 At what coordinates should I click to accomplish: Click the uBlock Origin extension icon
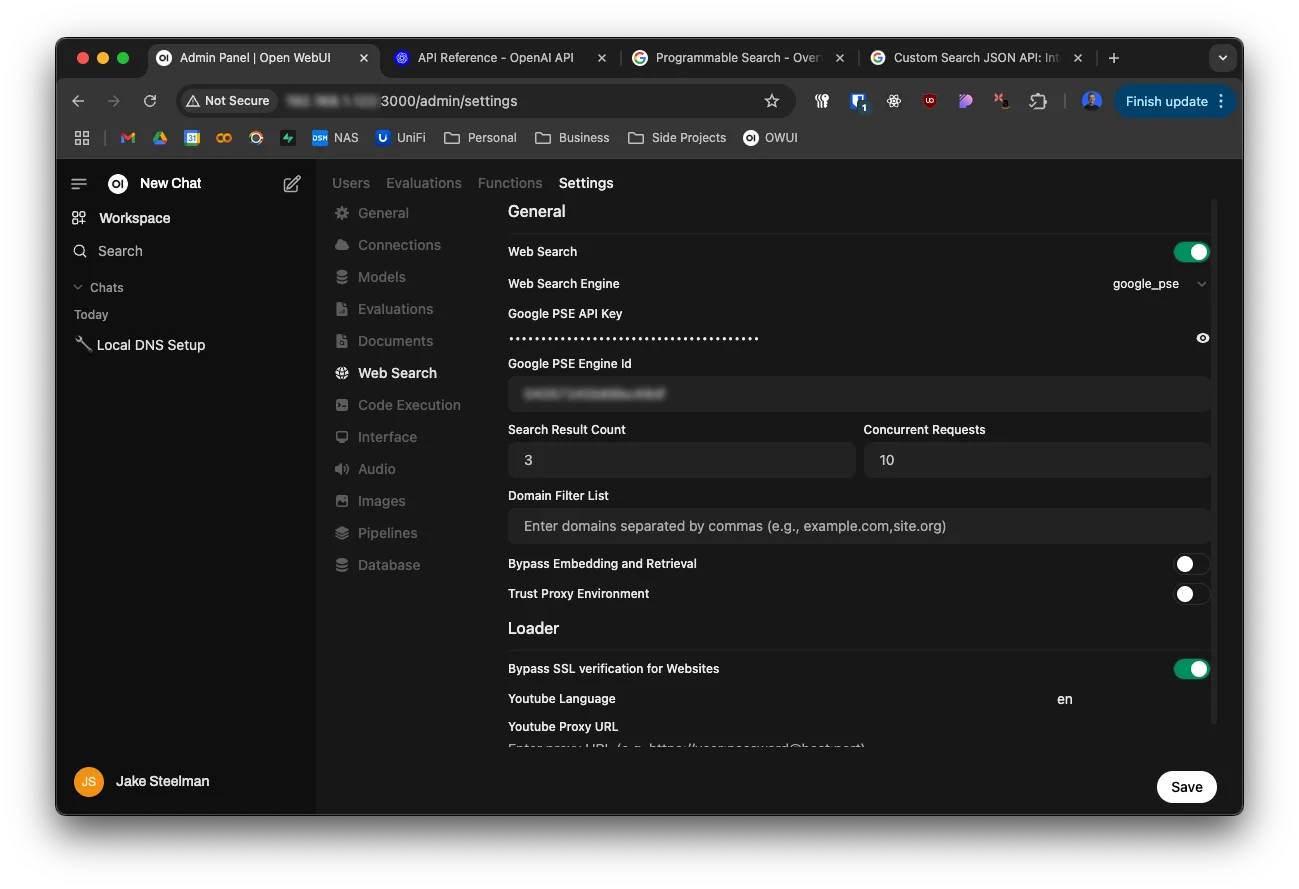930,101
